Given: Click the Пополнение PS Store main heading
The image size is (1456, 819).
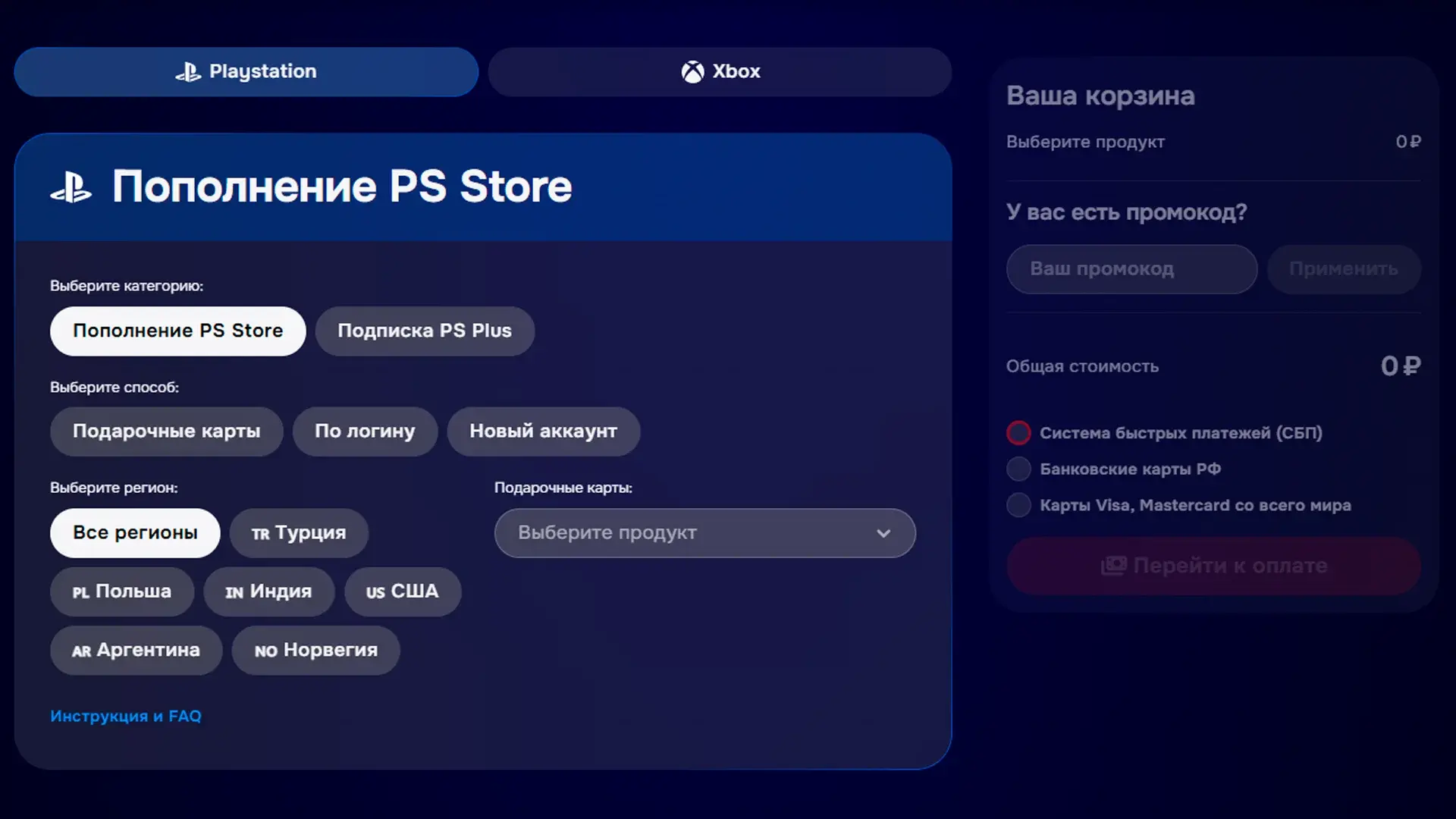Looking at the screenshot, I should tap(342, 187).
